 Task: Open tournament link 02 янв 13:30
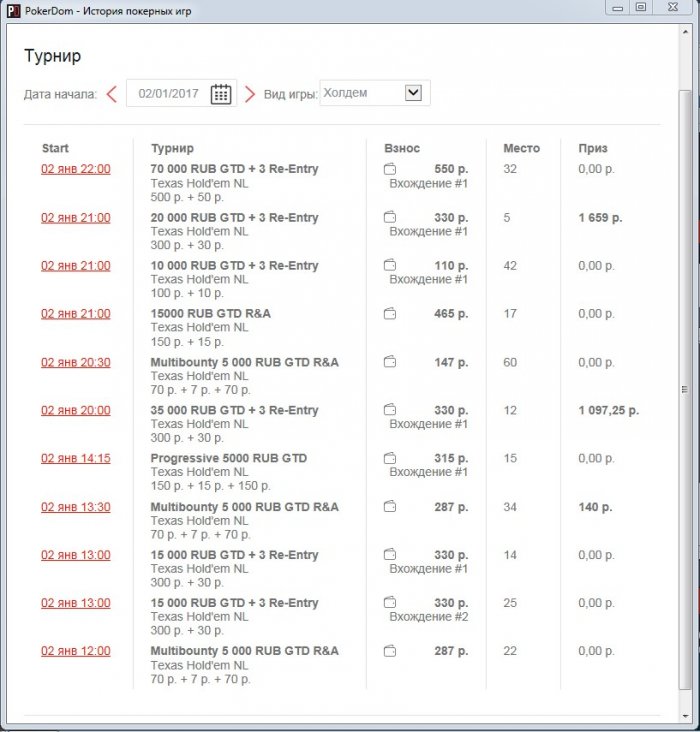[76, 507]
